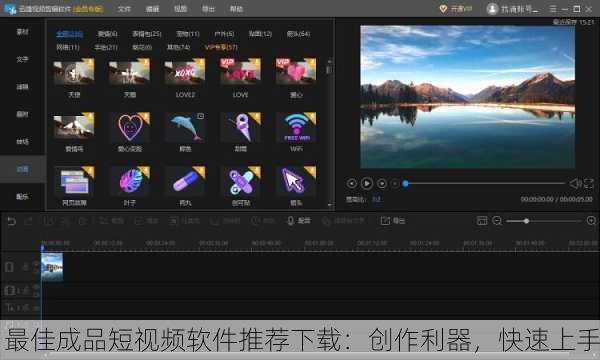Select the 动画 sidebar tab
The height and width of the screenshot is (360, 600).
[23, 169]
